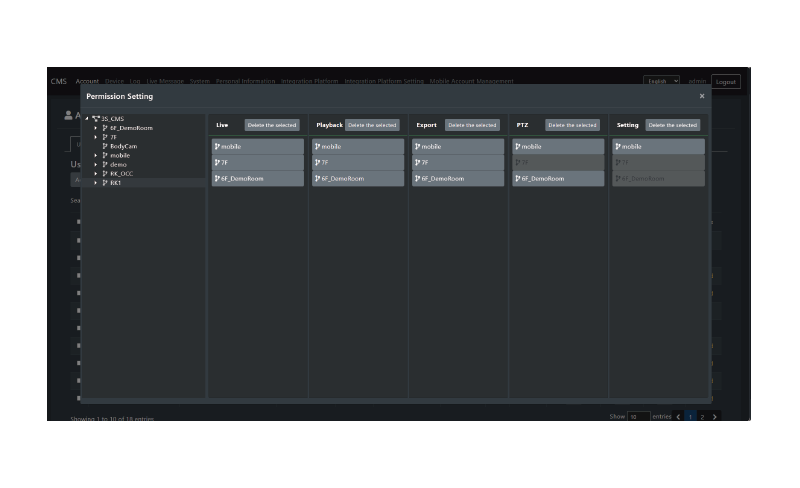The image size is (800, 488).
Task: Select 7F entry in Live column
Action: (x=258, y=162)
